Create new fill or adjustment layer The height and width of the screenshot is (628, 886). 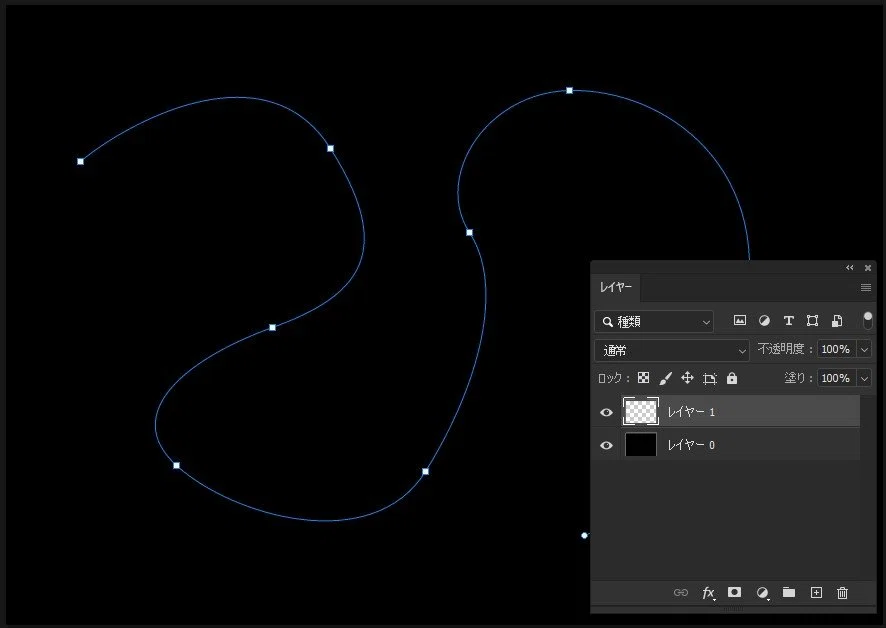(x=762, y=592)
